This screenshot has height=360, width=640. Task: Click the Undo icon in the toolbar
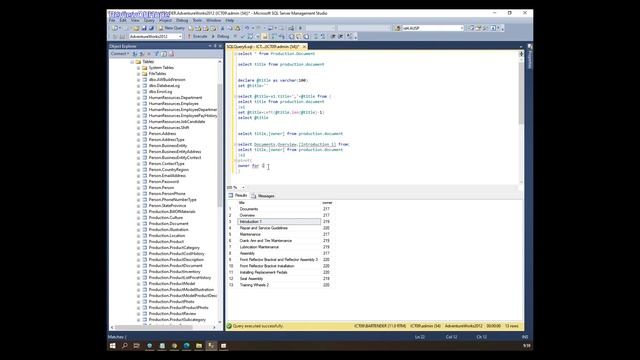click(247, 28)
